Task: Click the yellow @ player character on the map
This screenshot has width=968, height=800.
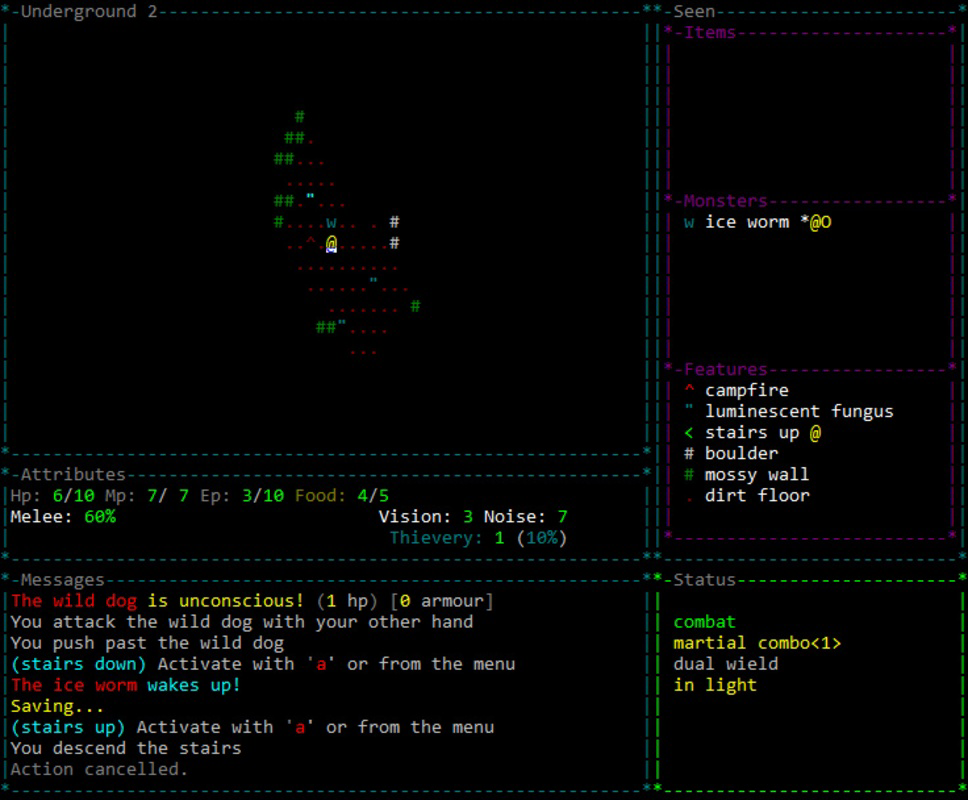Action: point(332,244)
